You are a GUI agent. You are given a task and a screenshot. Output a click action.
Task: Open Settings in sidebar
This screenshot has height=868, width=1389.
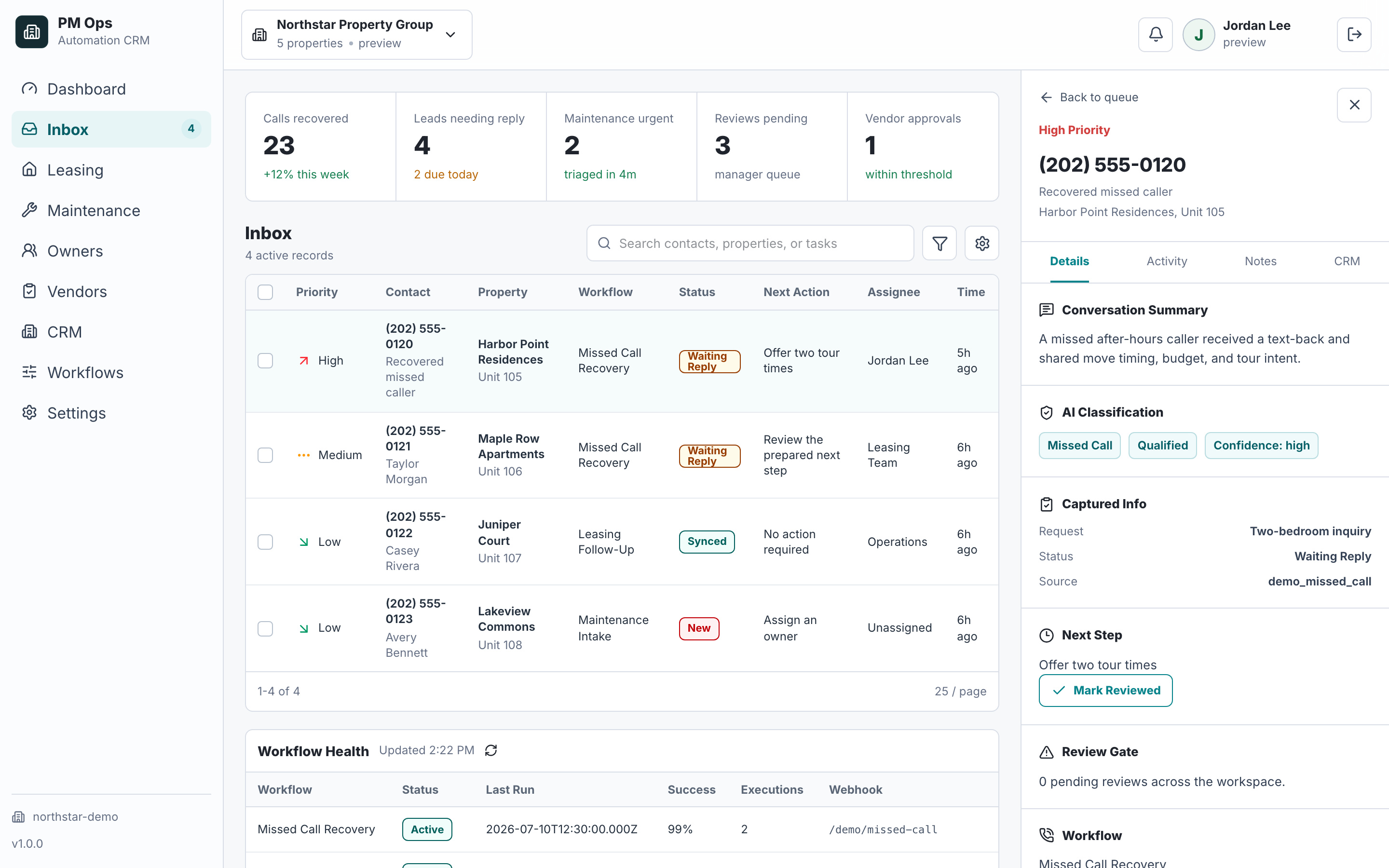tap(111, 413)
